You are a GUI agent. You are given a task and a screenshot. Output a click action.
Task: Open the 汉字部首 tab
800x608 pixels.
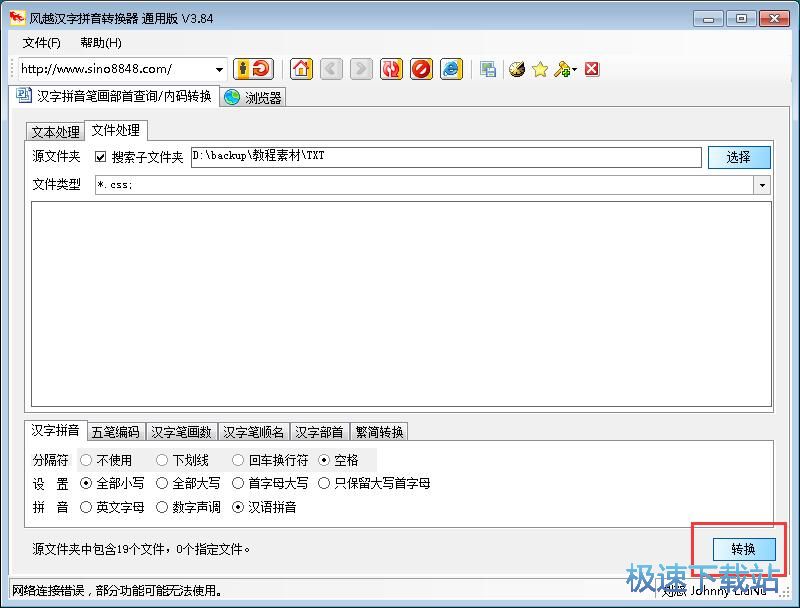pyautogui.click(x=319, y=432)
